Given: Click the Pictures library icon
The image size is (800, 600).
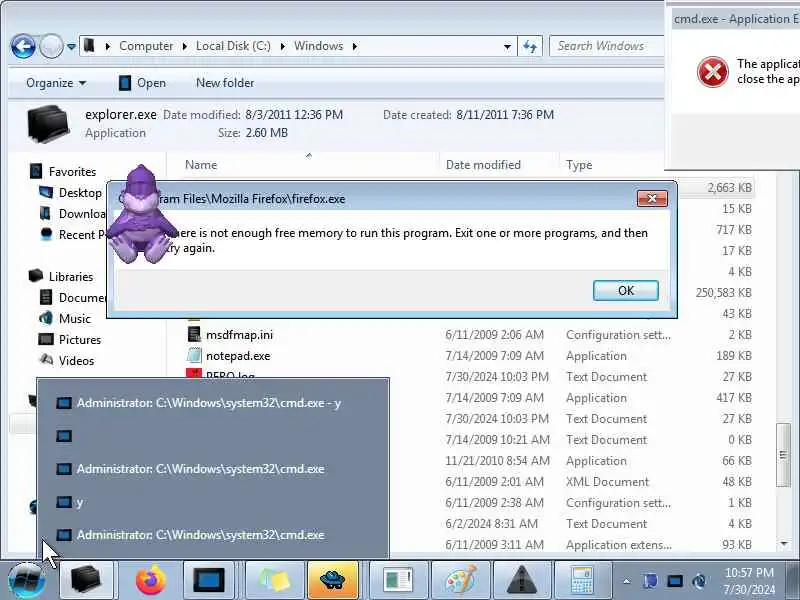Looking at the screenshot, I should (46, 339).
